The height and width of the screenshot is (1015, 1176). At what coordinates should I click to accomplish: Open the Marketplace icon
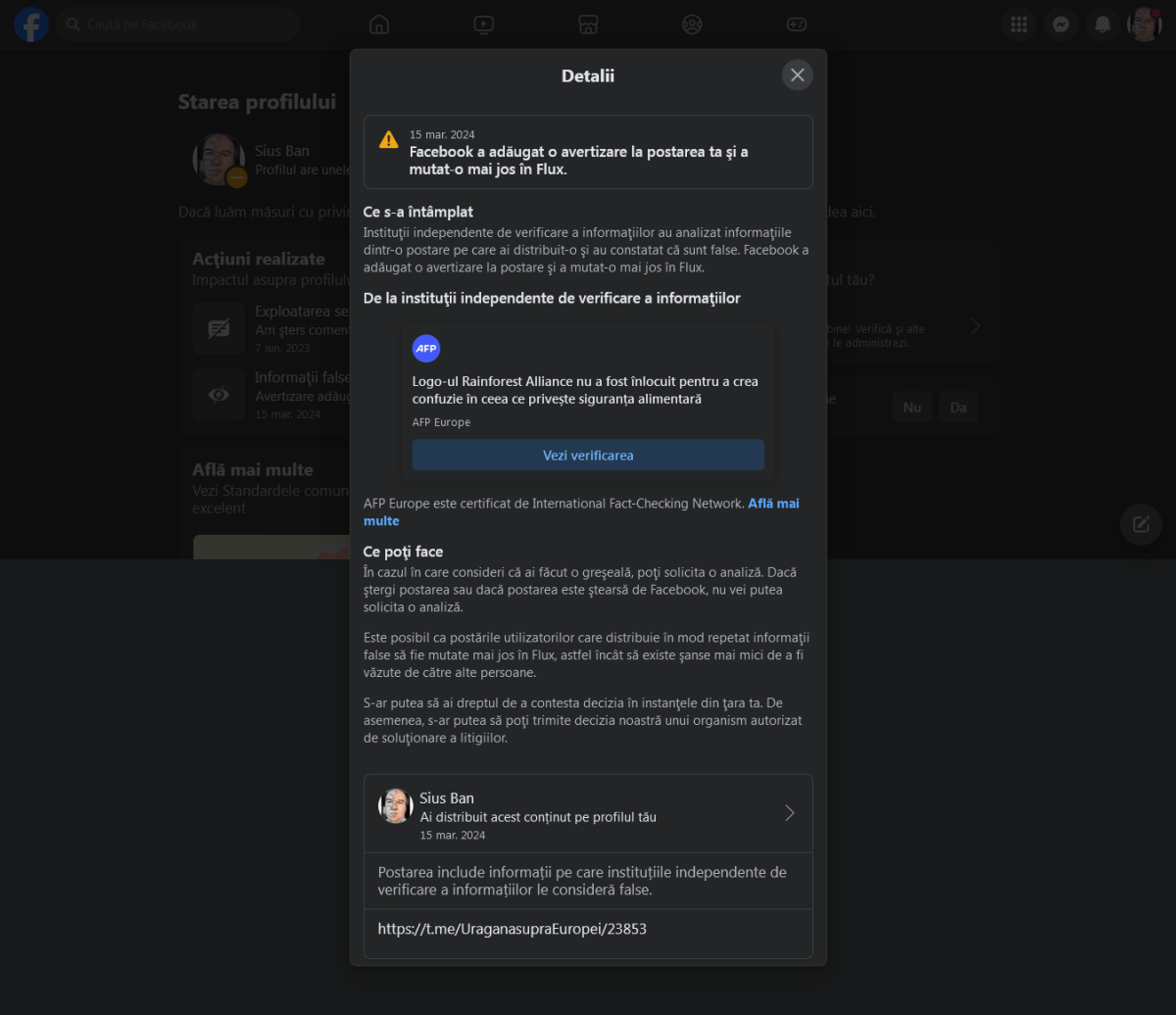point(588,24)
